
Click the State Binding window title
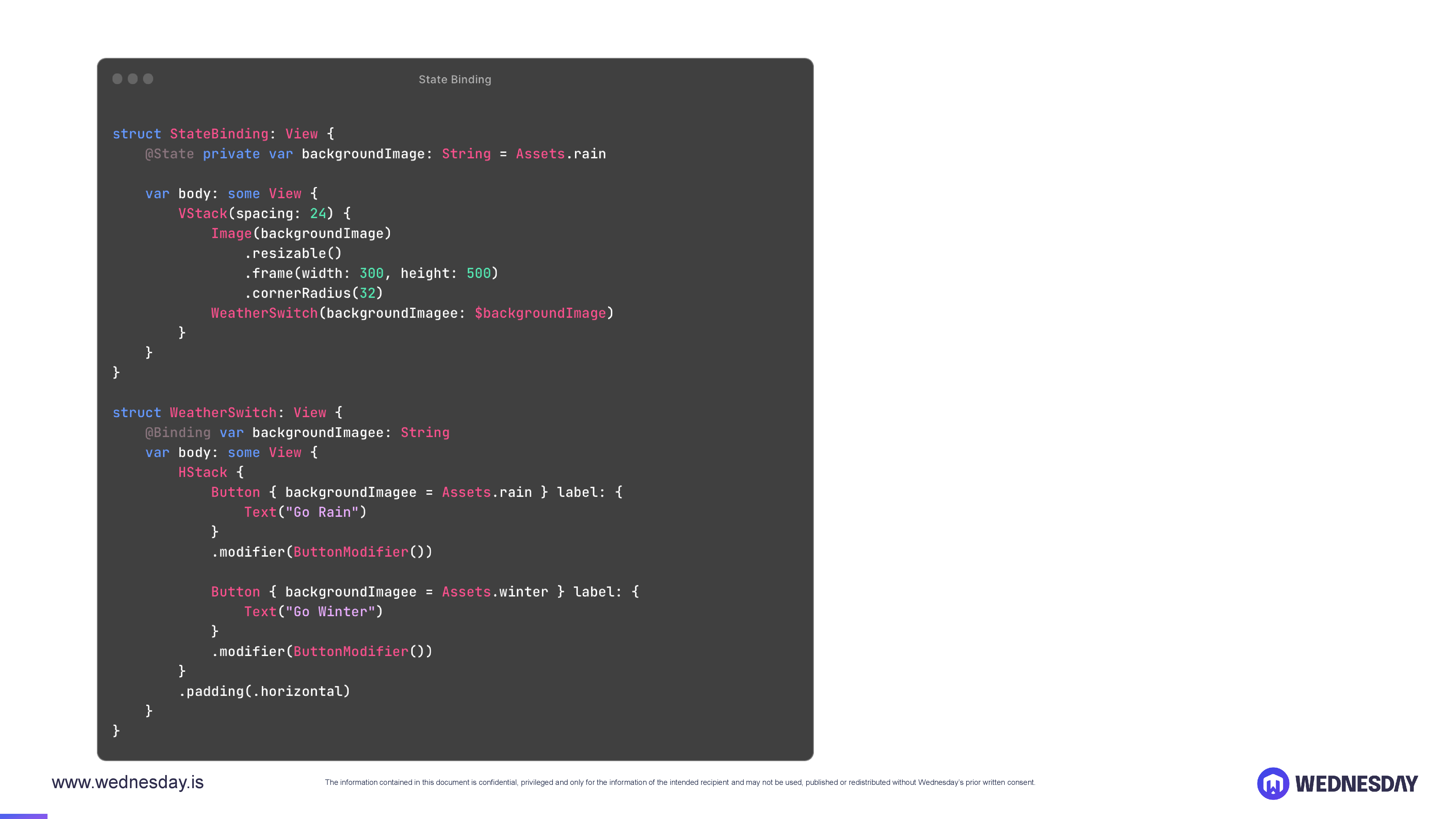(455, 80)
